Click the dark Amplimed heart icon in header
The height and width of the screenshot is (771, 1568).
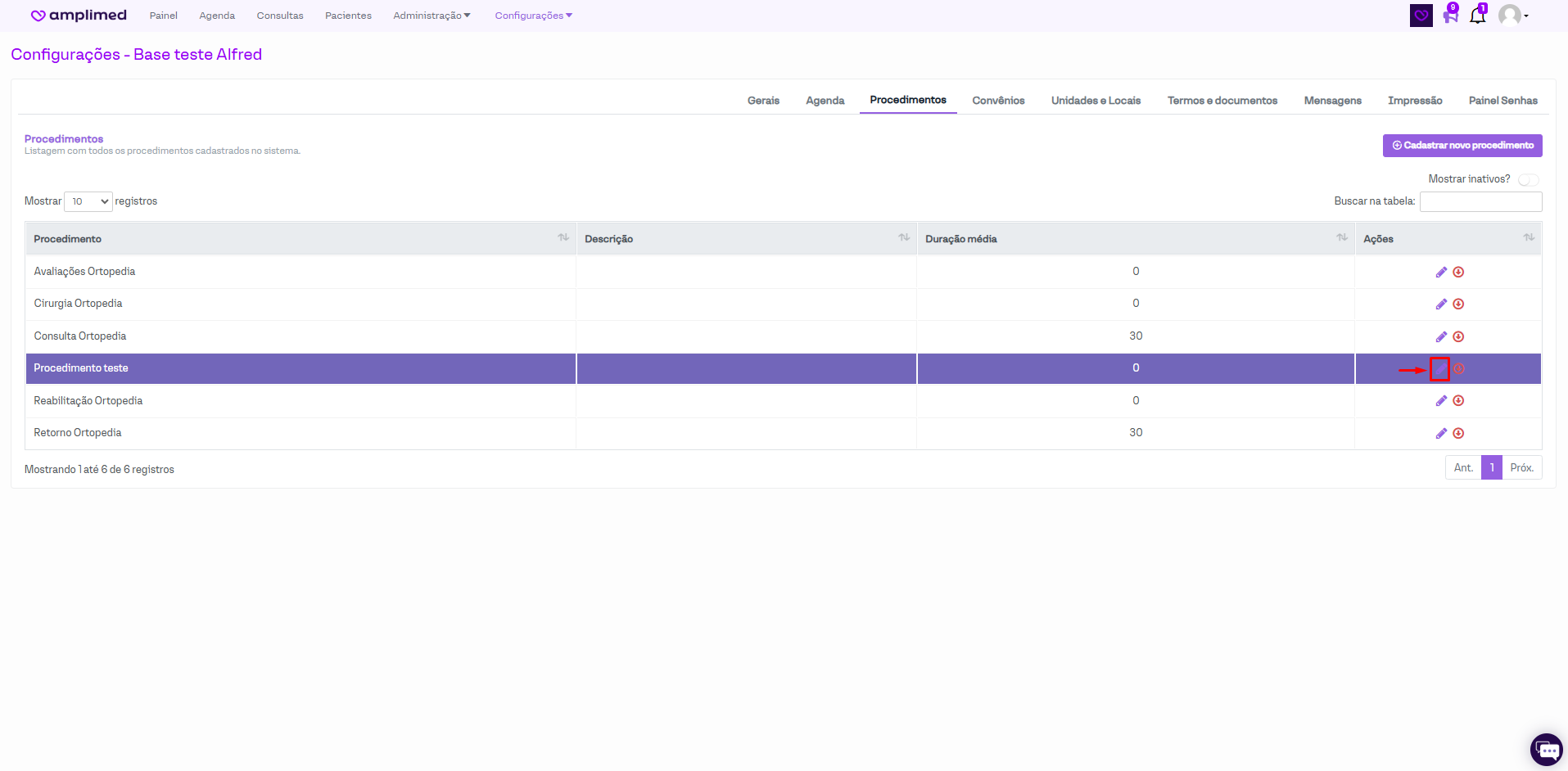pyautogui.click(x=1421, y=16)
